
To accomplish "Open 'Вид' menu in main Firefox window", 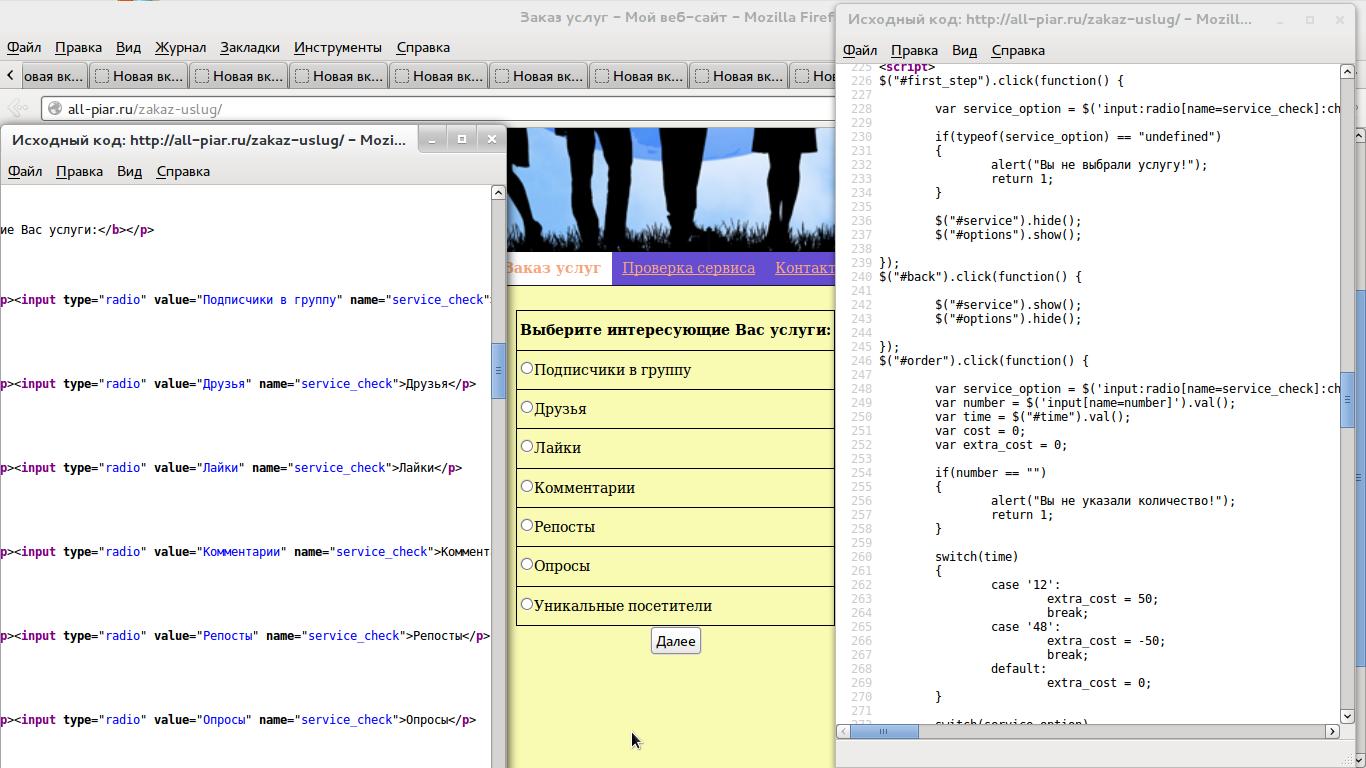I will click(128, 47).
